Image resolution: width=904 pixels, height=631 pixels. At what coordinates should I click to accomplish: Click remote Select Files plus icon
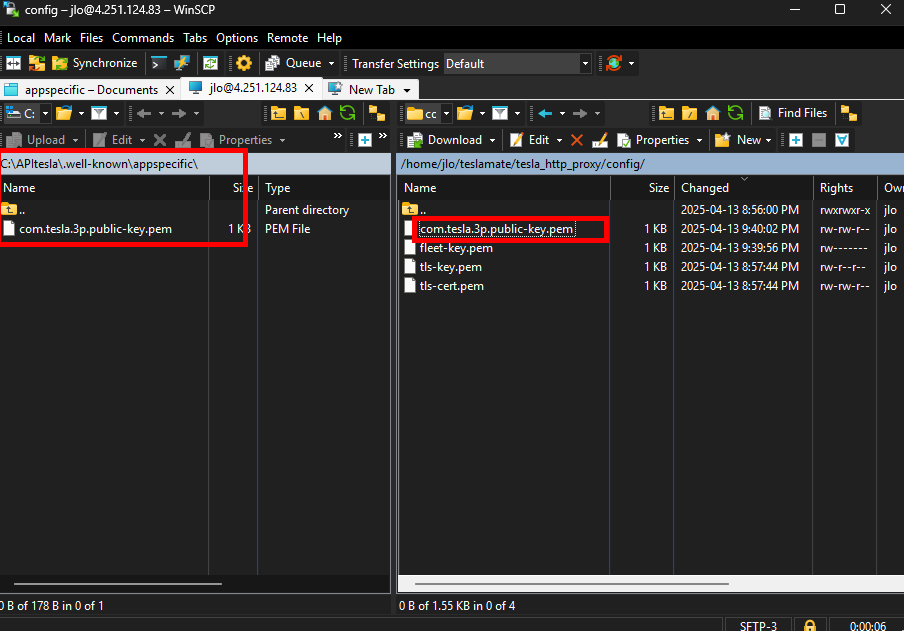click(x=796, y=140)
